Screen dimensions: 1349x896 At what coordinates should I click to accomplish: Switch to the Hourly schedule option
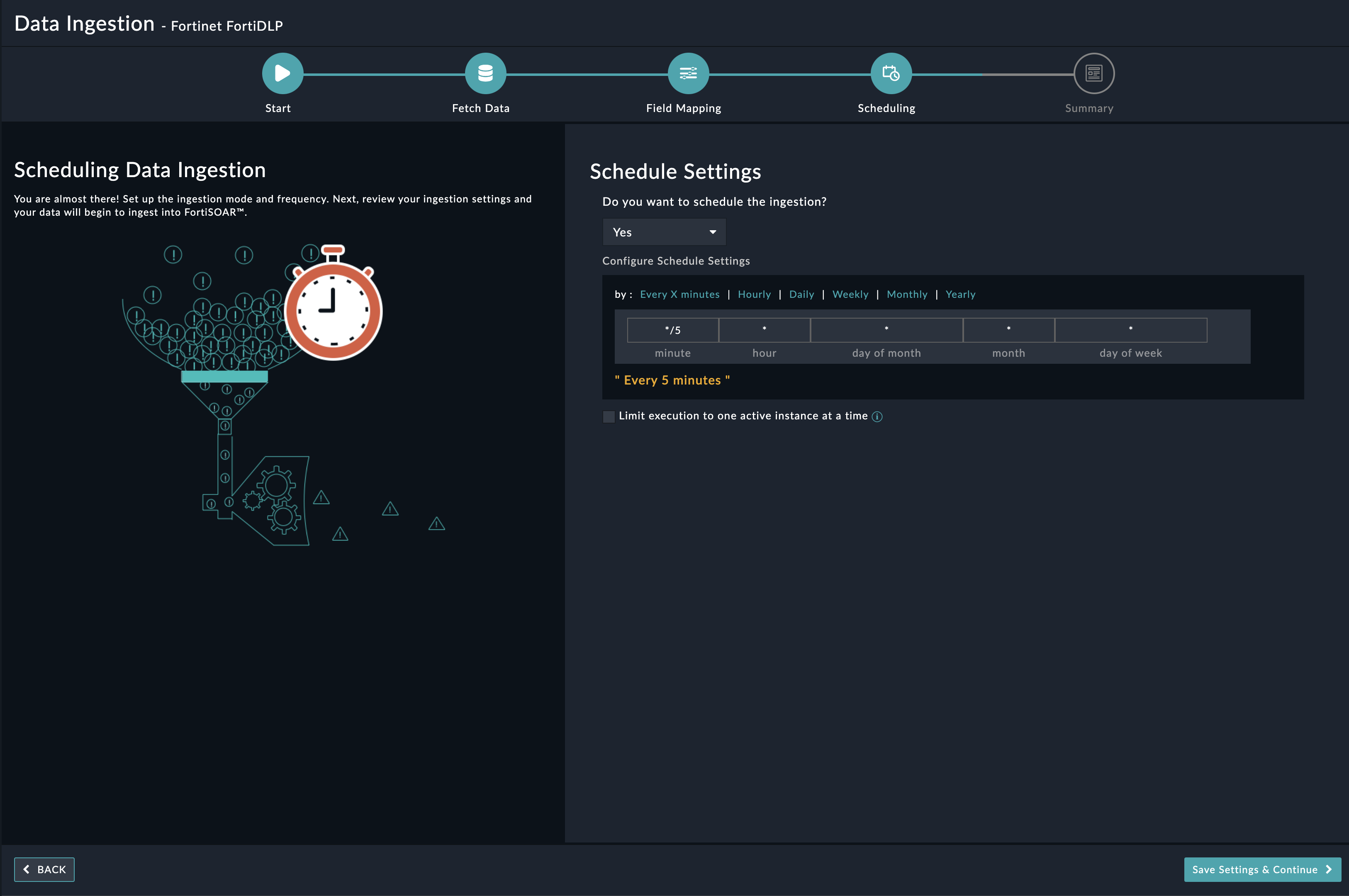point(754,294)
